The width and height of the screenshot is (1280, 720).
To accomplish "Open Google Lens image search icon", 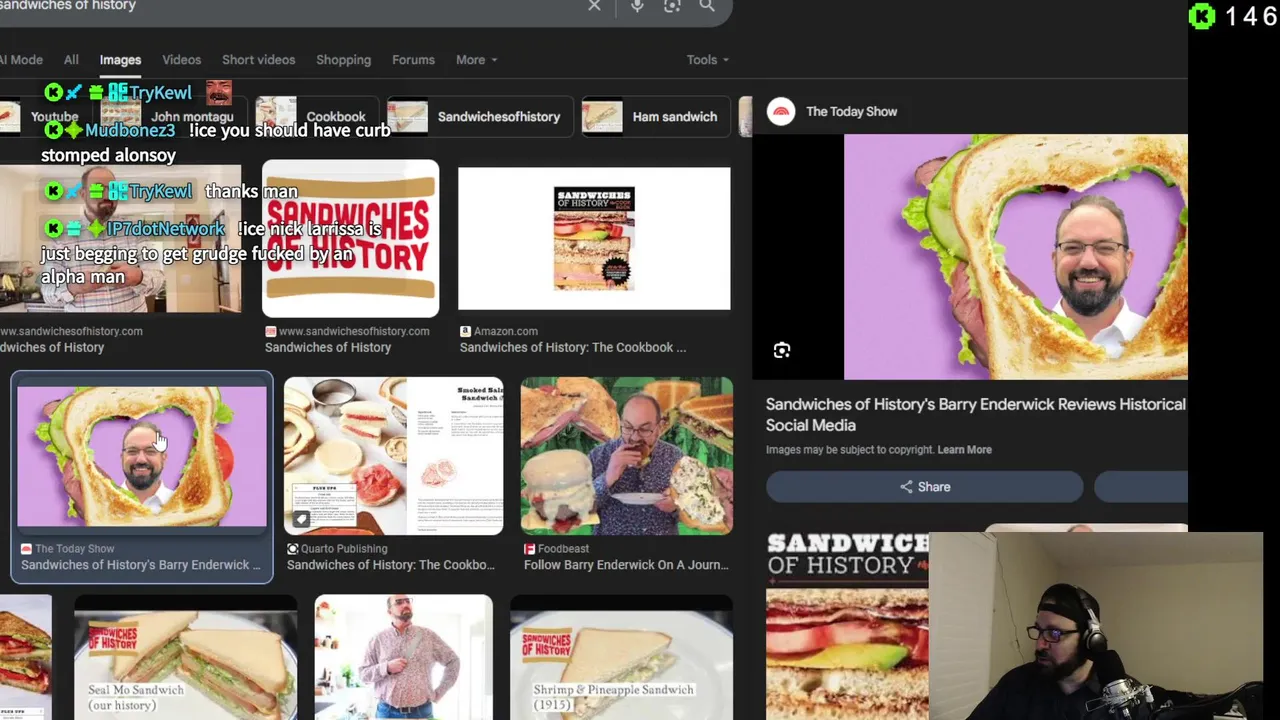I will click(672, 6).
